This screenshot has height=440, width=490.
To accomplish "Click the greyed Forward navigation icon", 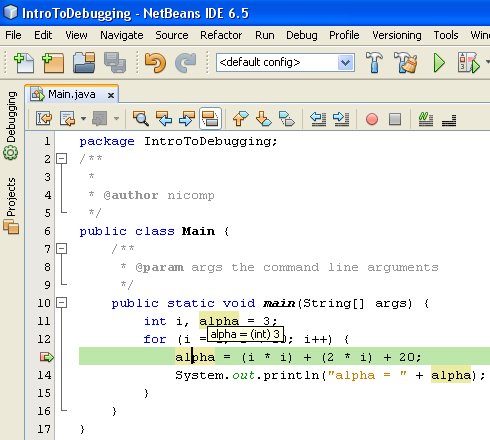I will tap(100, 119).
